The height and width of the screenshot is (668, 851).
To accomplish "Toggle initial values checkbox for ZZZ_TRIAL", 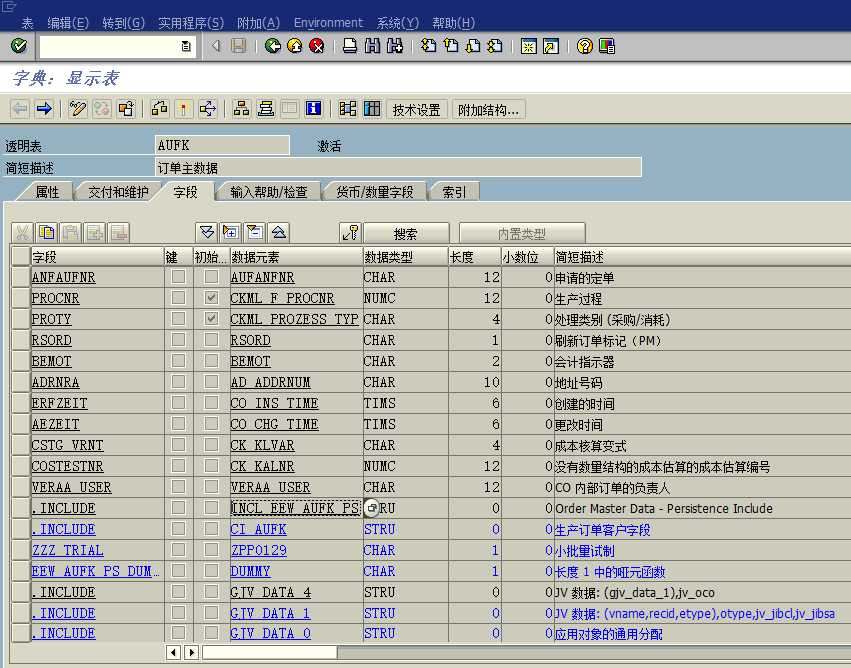I will click(x=211, y=550).
